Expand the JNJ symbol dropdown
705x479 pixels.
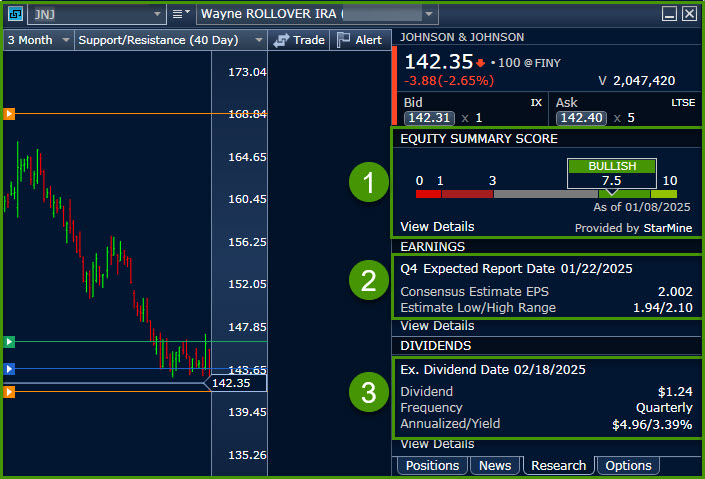click(157, 14)
